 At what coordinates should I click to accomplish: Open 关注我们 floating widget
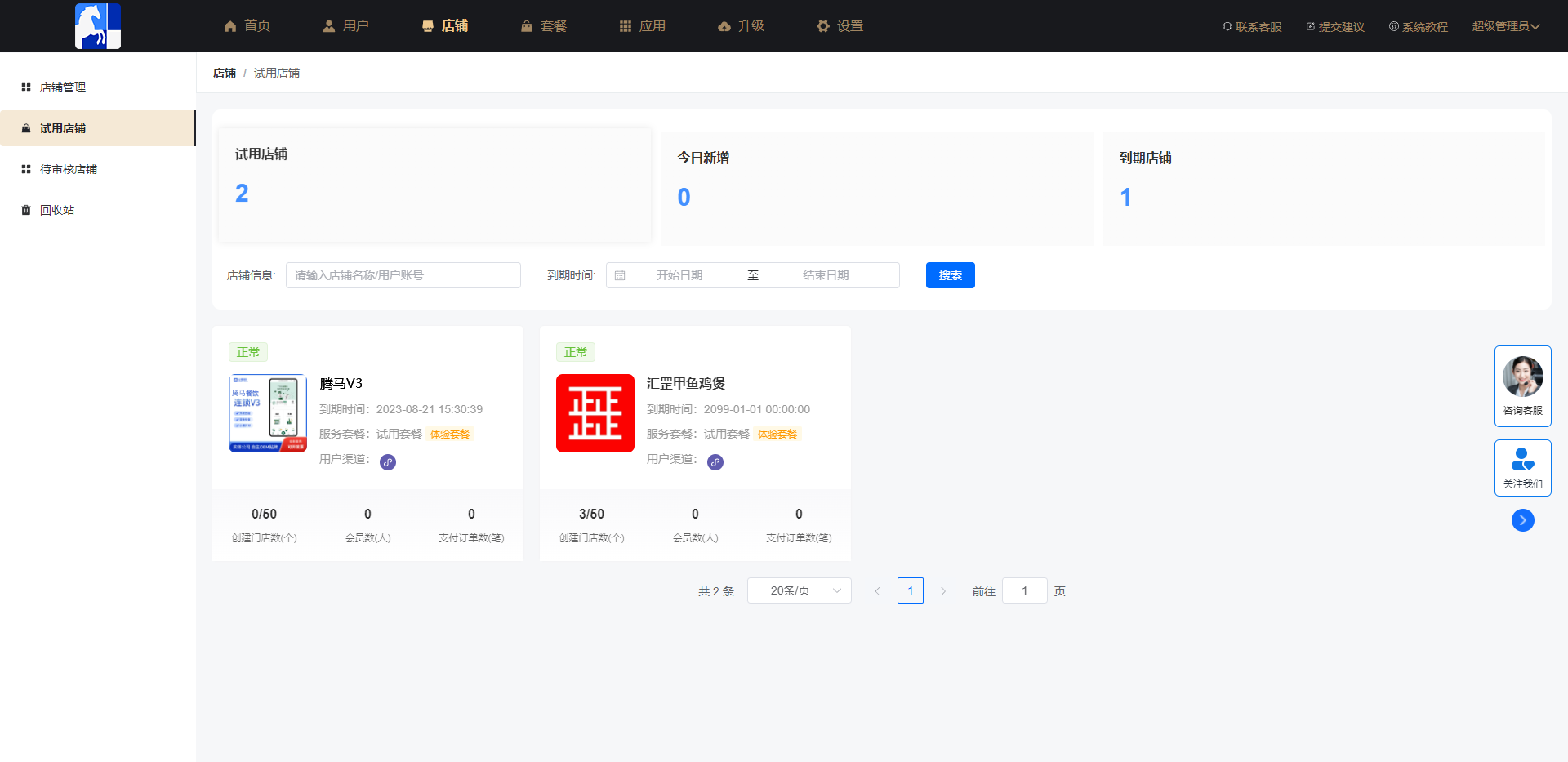coord(1523,468)
